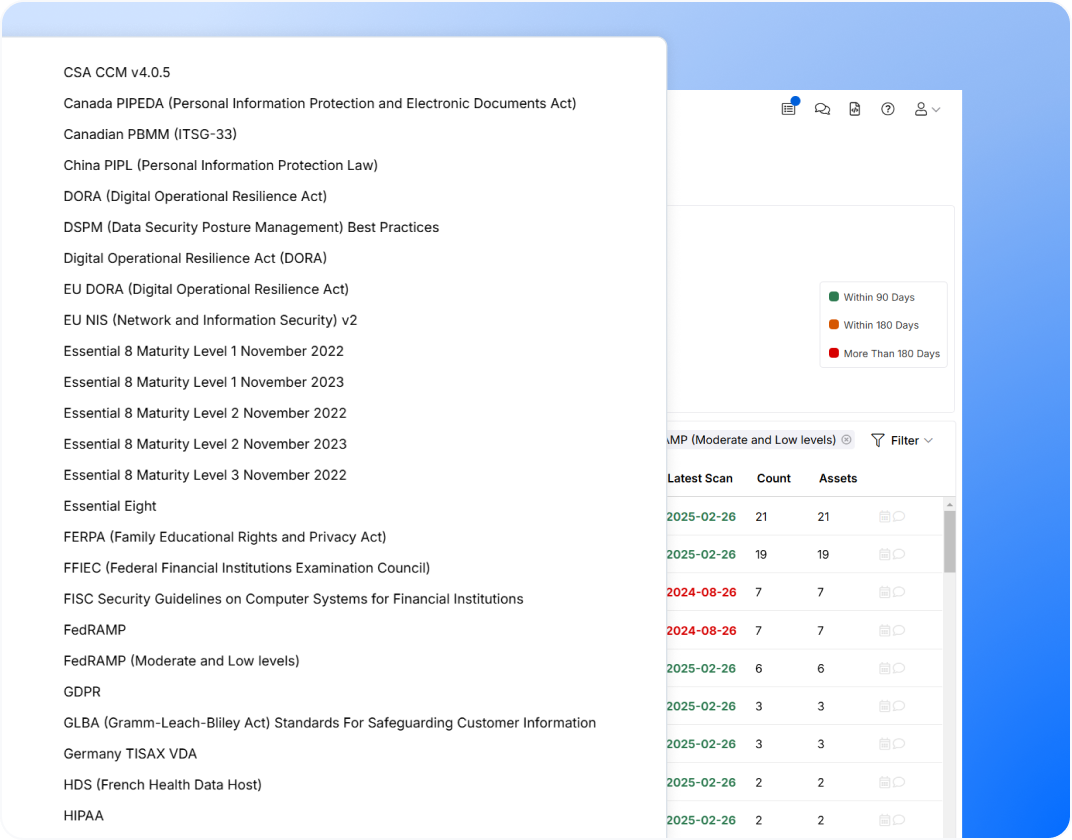
Task: Select DORA (Digital Operational Resilience Act)
Action: 195,196
